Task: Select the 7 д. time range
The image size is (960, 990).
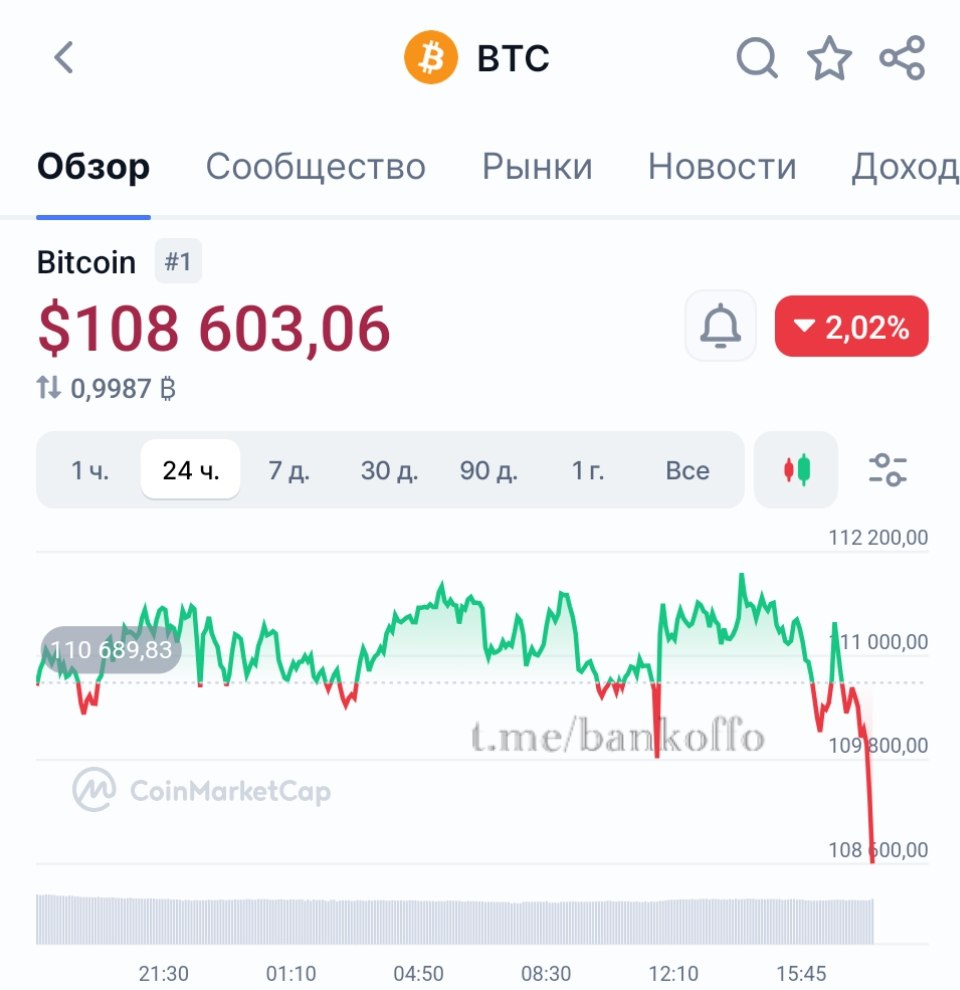Action: click(x=289, y=470)
